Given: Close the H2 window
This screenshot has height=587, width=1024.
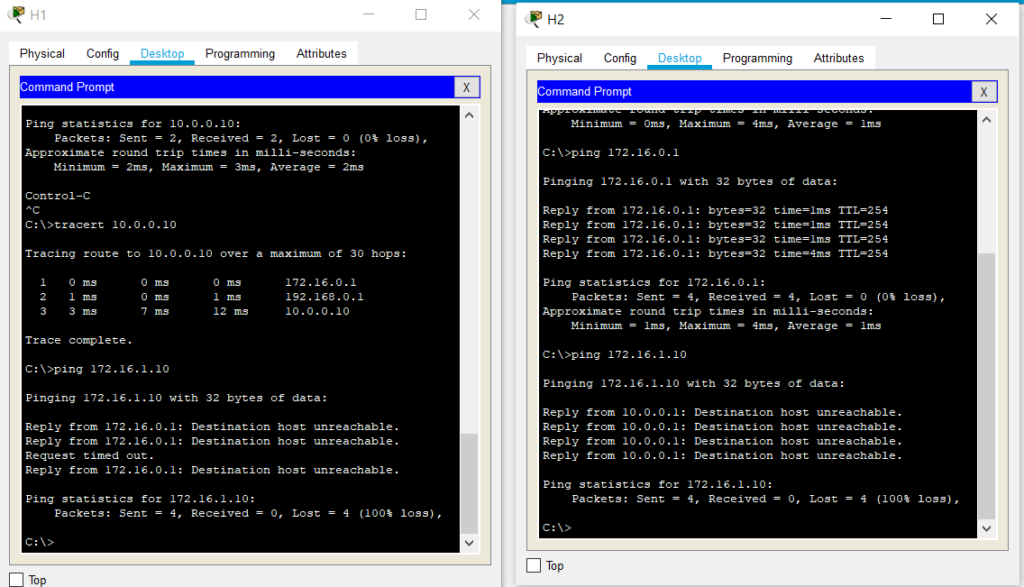Looking at the screenshot, I should [x=991, y=19].
